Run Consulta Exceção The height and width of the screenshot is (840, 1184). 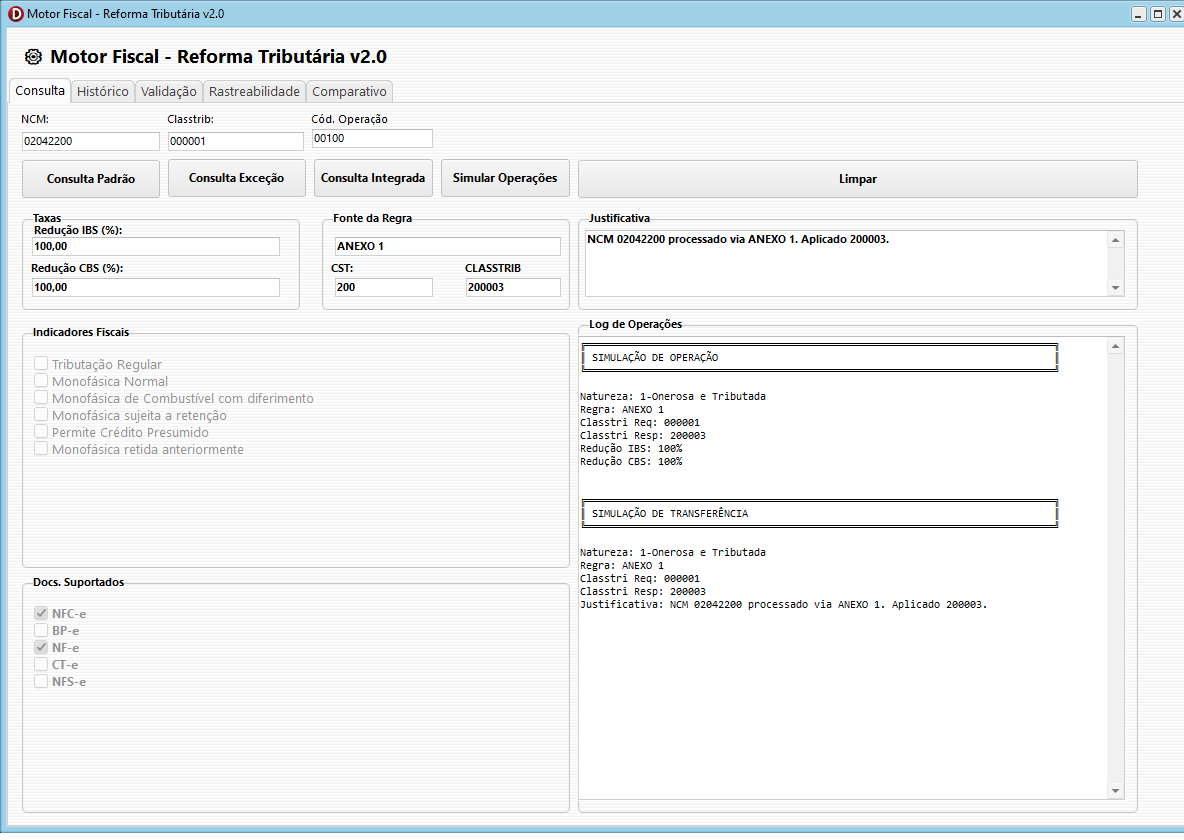pyautogui.click(x=236, y=179)
